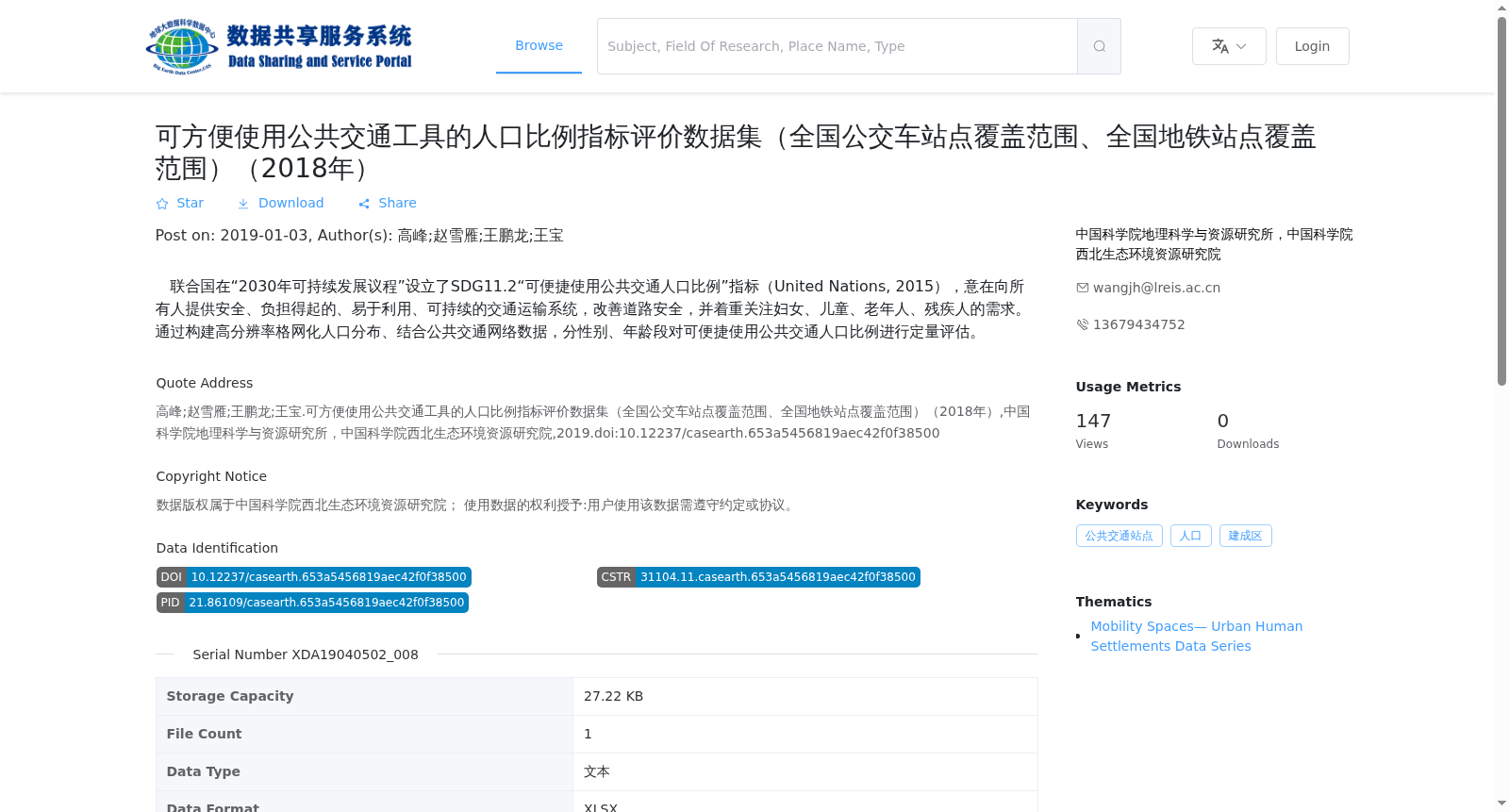Click the Thematics heading
Image resolution: width=1509 pixels, height=812 pixels.
(x=1114, y=602)
